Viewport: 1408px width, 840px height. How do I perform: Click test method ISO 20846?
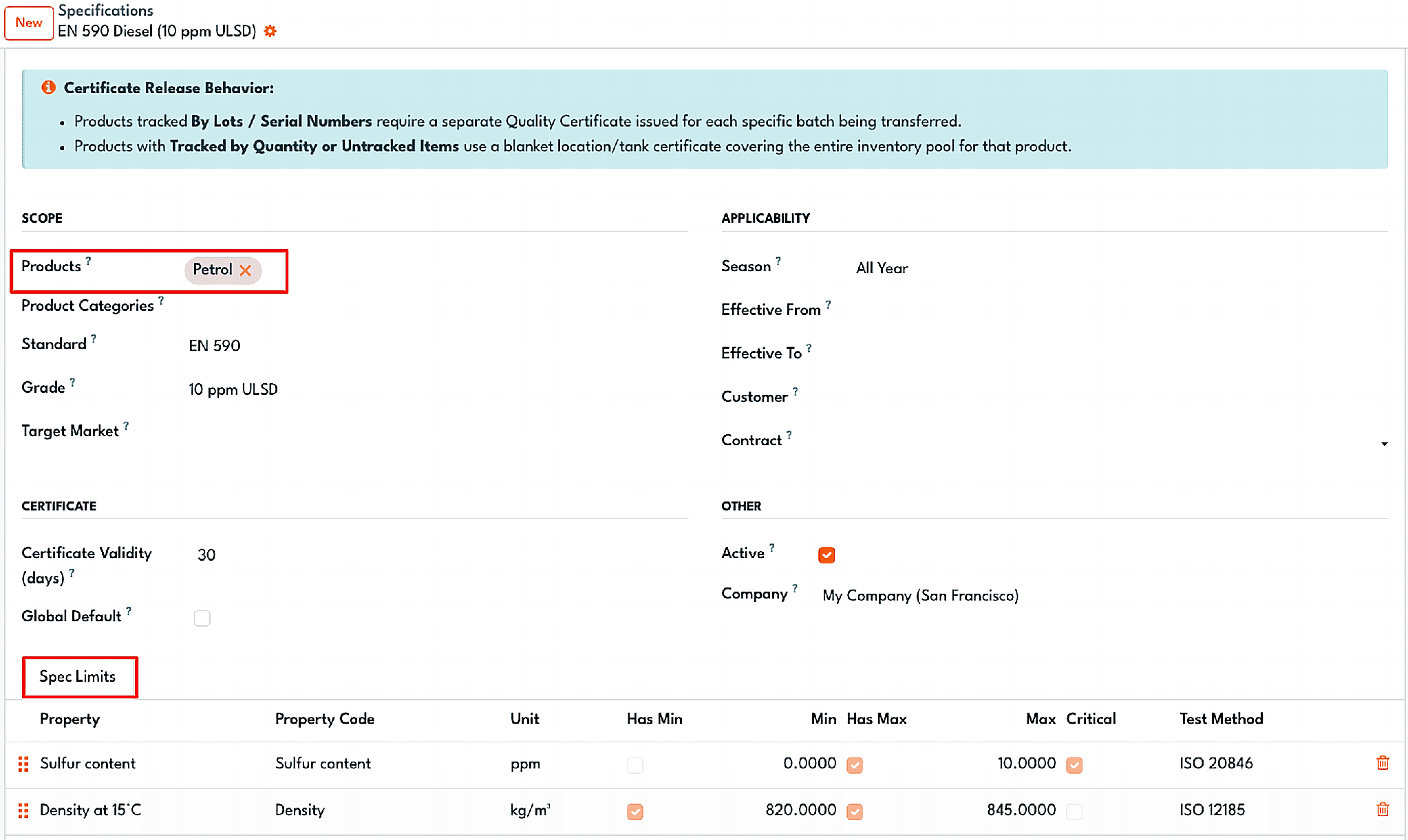point(1216,763)
